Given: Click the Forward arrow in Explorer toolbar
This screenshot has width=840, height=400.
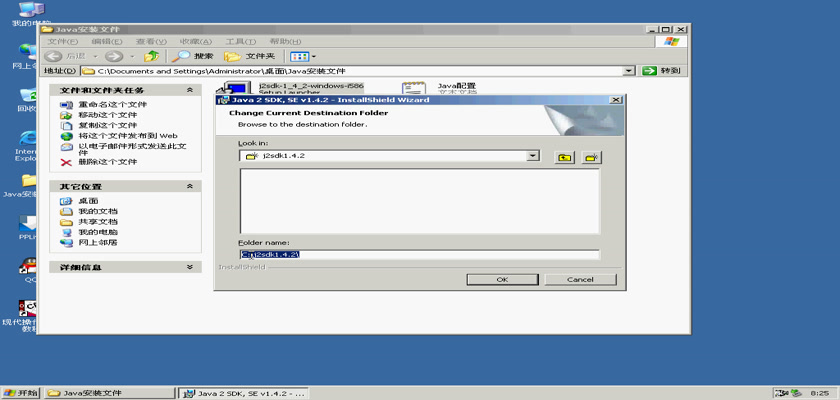Looking at the screenshot, I should tap(114, 56).
